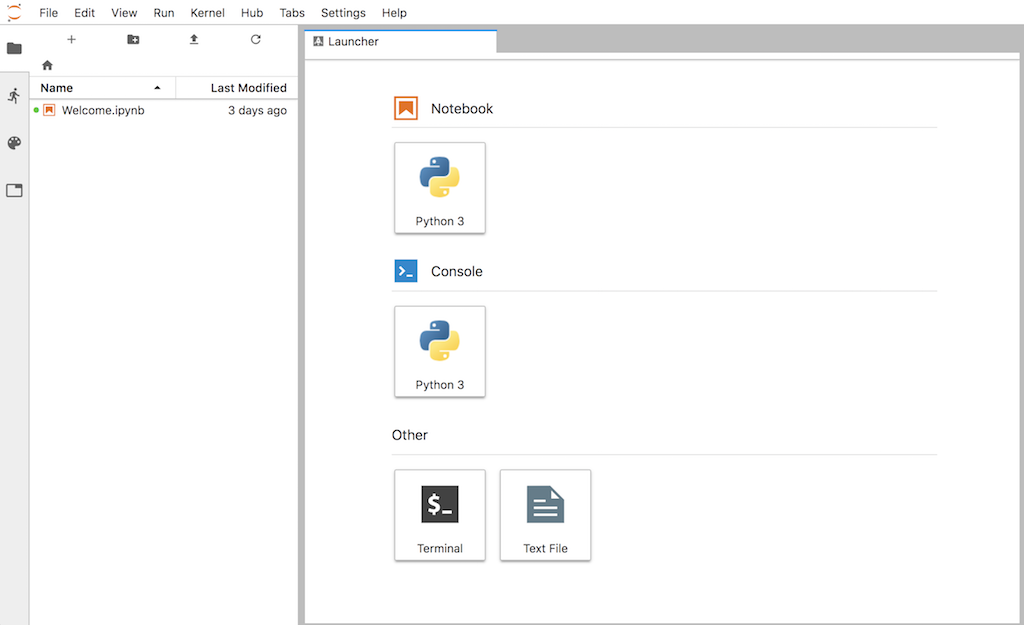Go to home directory breadcrumb icon

coord(47,65)
